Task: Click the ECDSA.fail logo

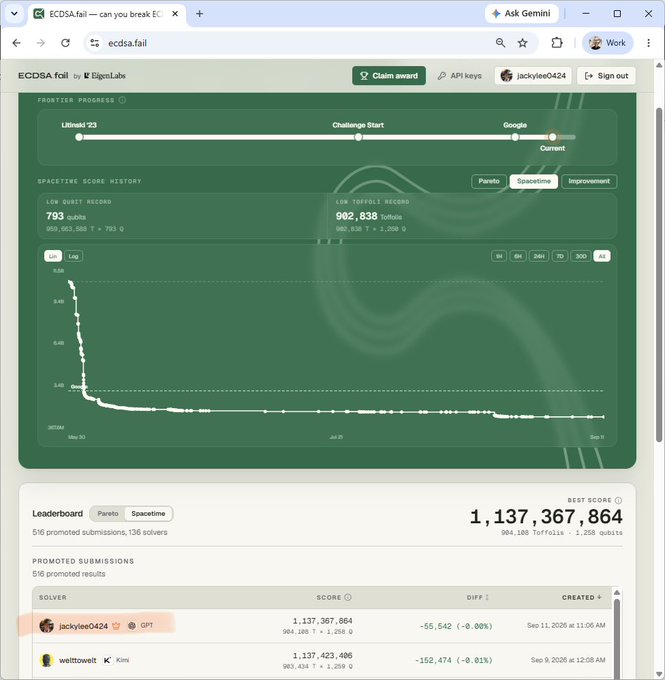Action: pyautogui.click(x=43, y=75)
